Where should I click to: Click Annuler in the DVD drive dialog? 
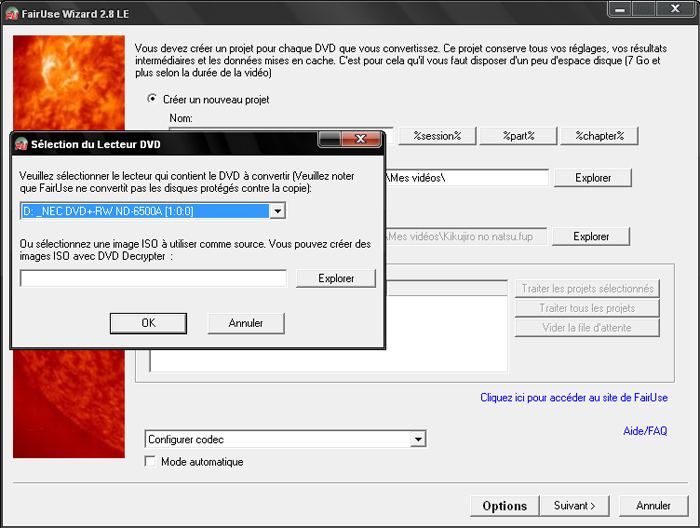click(x=246, y=323)
